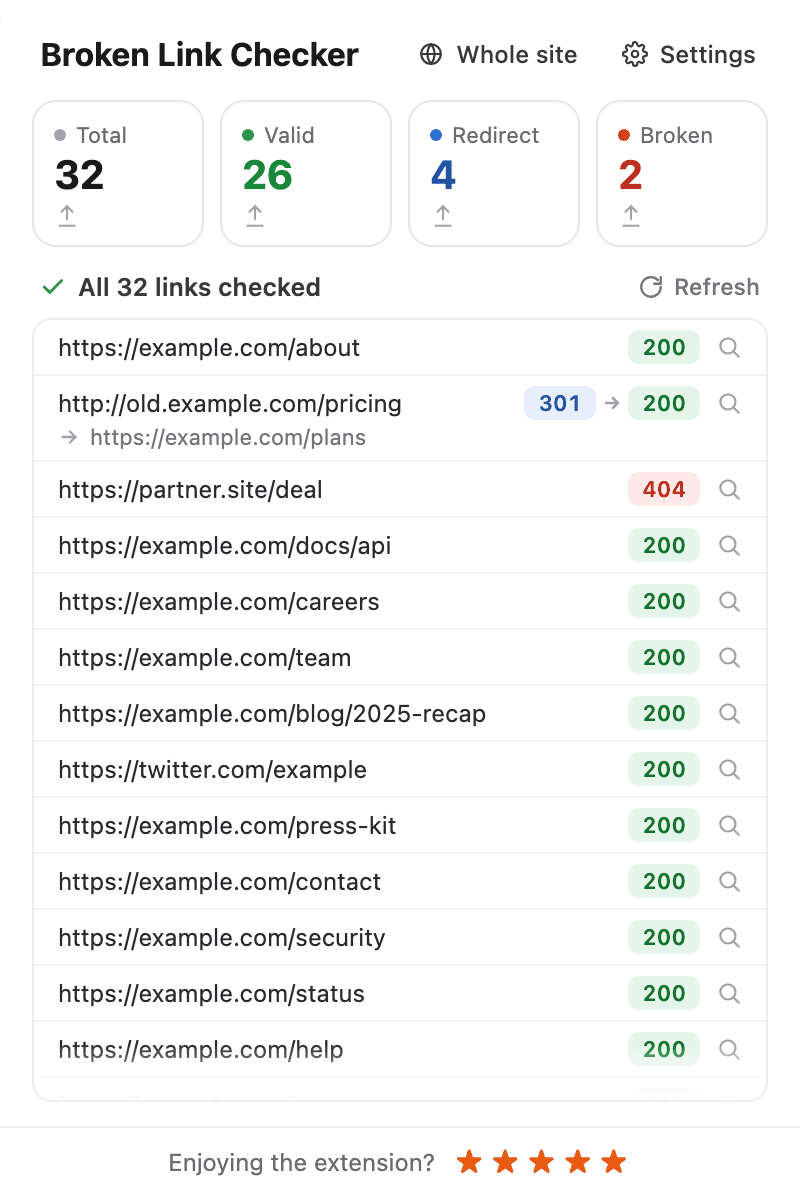This screenshot has width=800, height=1200.
Task: Click 200 badge on docs/api row
Action: (x=664, y=546)
